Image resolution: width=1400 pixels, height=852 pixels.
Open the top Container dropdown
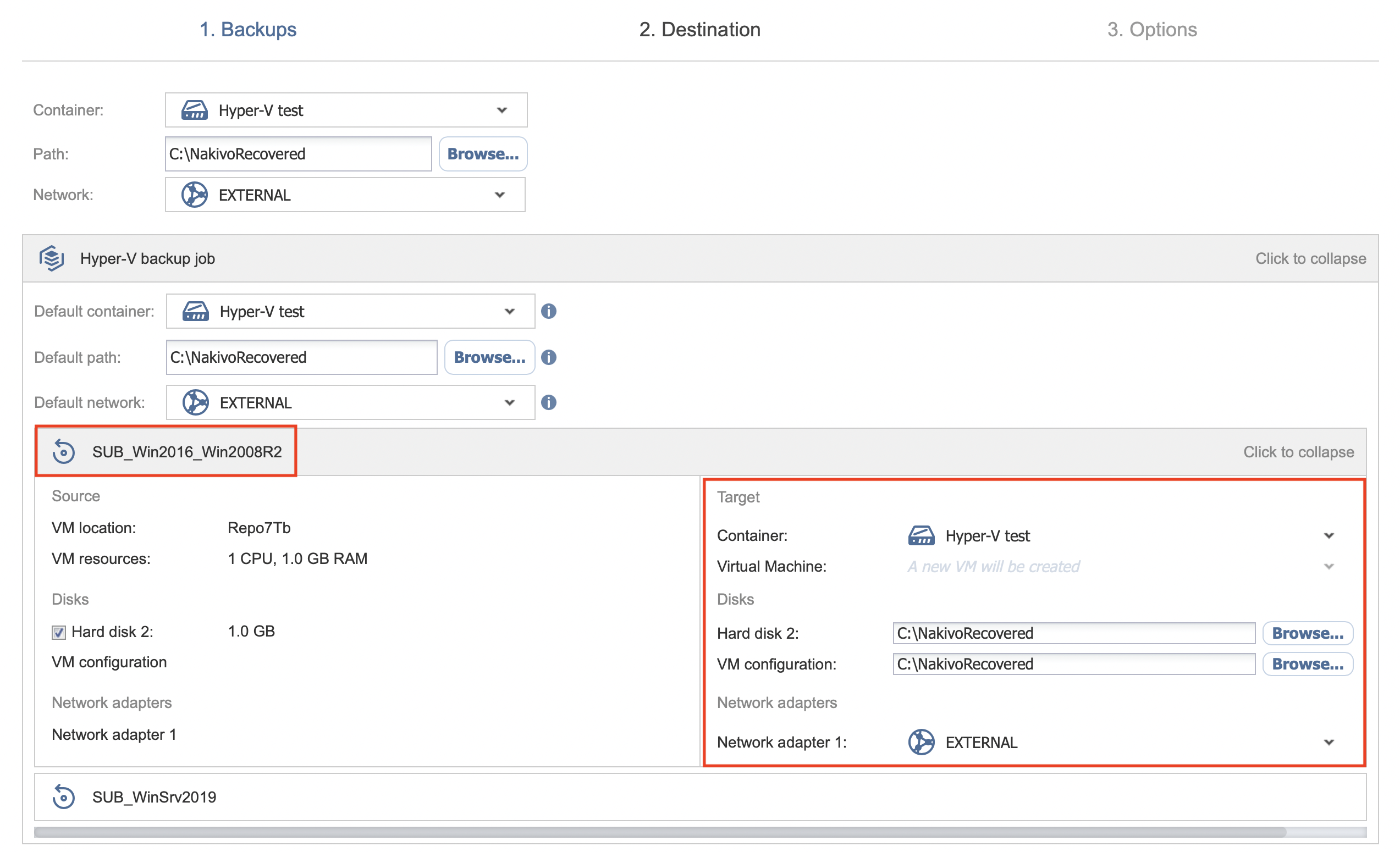click(501, 110)
